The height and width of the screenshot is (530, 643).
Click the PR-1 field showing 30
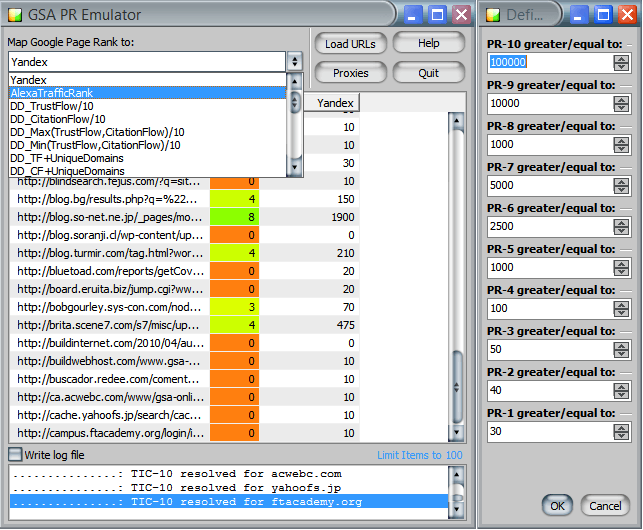[550, 432]
